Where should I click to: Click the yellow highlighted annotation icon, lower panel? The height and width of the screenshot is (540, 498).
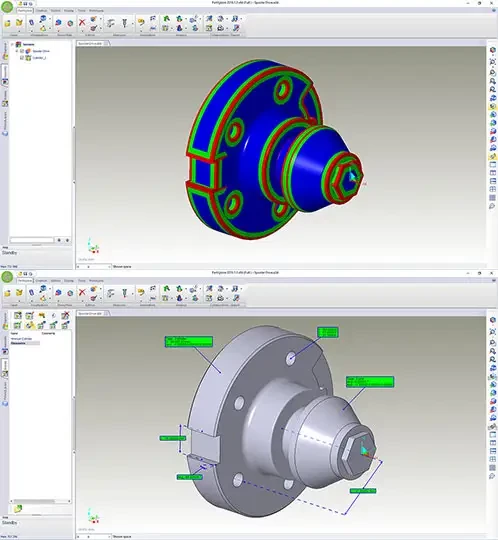pos(30,324)
